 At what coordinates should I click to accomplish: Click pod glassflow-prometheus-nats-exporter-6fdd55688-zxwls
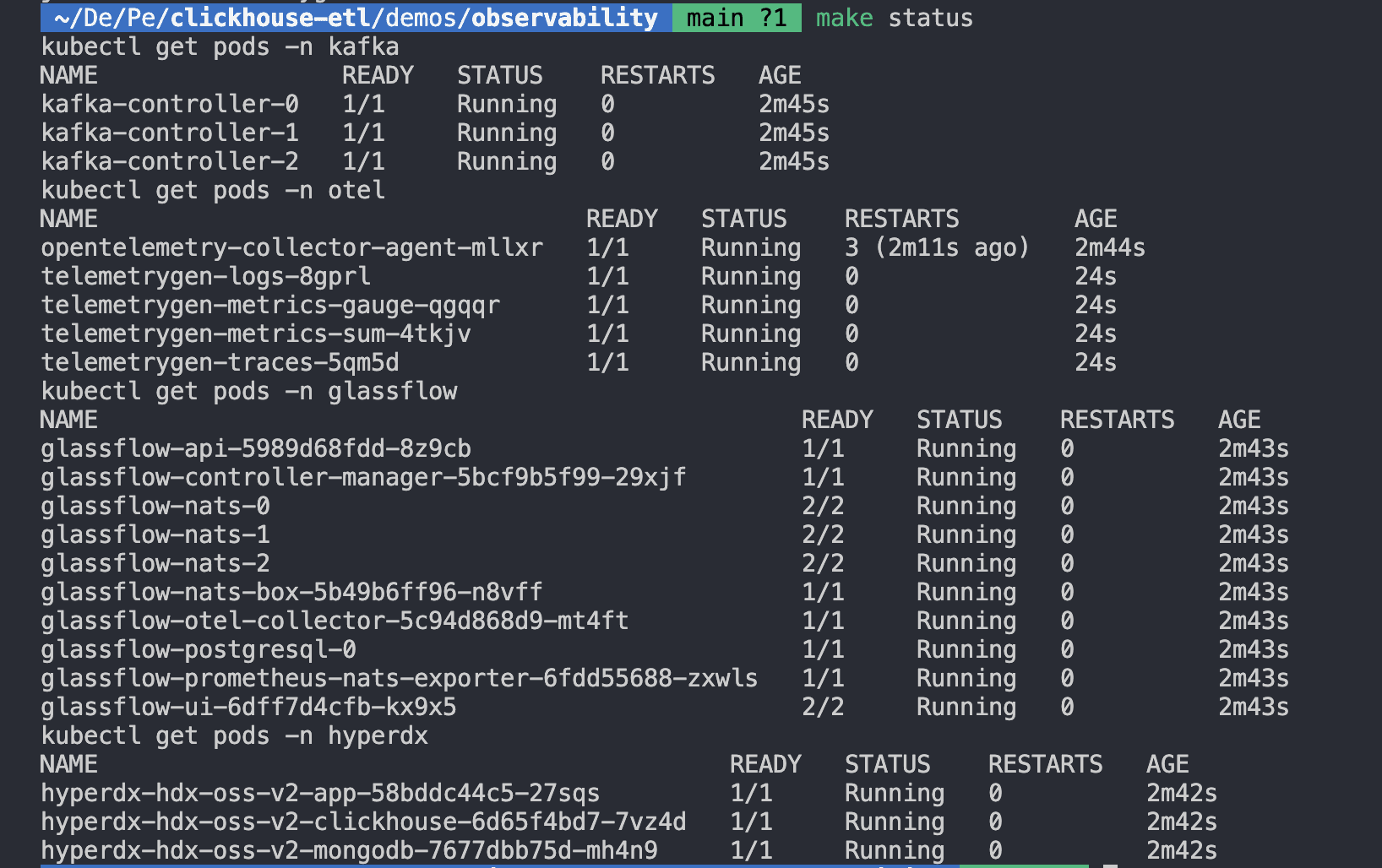point(400,678)
